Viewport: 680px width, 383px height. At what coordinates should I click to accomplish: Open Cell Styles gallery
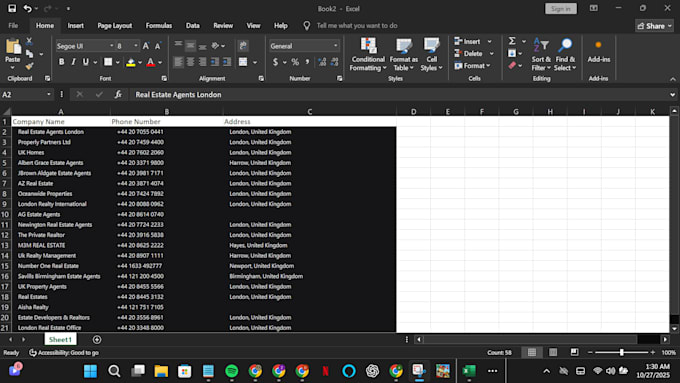pos(432,55)
